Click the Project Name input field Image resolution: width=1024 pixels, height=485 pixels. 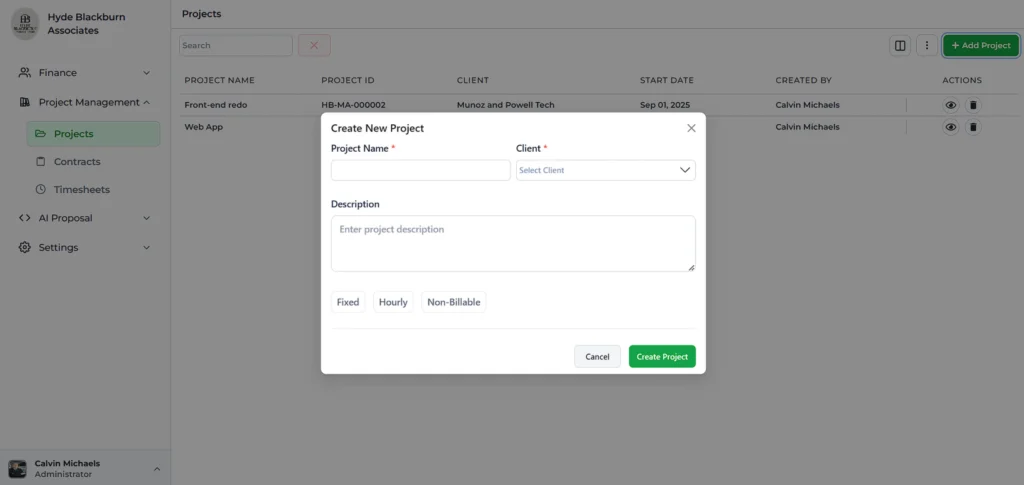(x=420, y=170)
